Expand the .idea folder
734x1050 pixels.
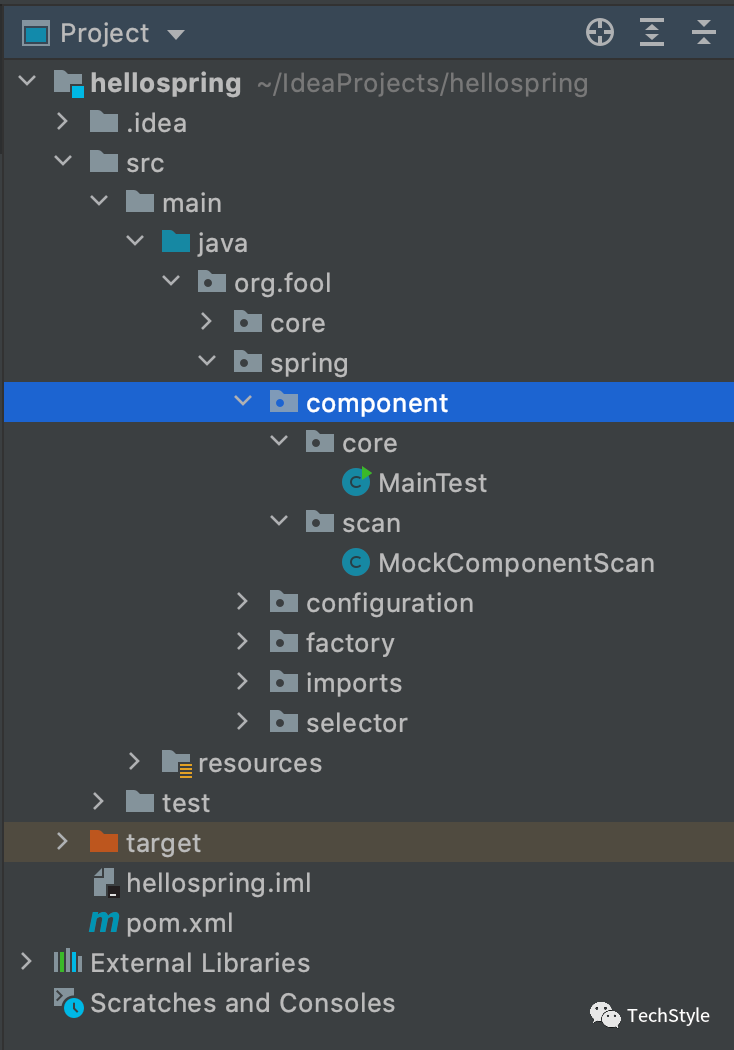tap(62, 122)
